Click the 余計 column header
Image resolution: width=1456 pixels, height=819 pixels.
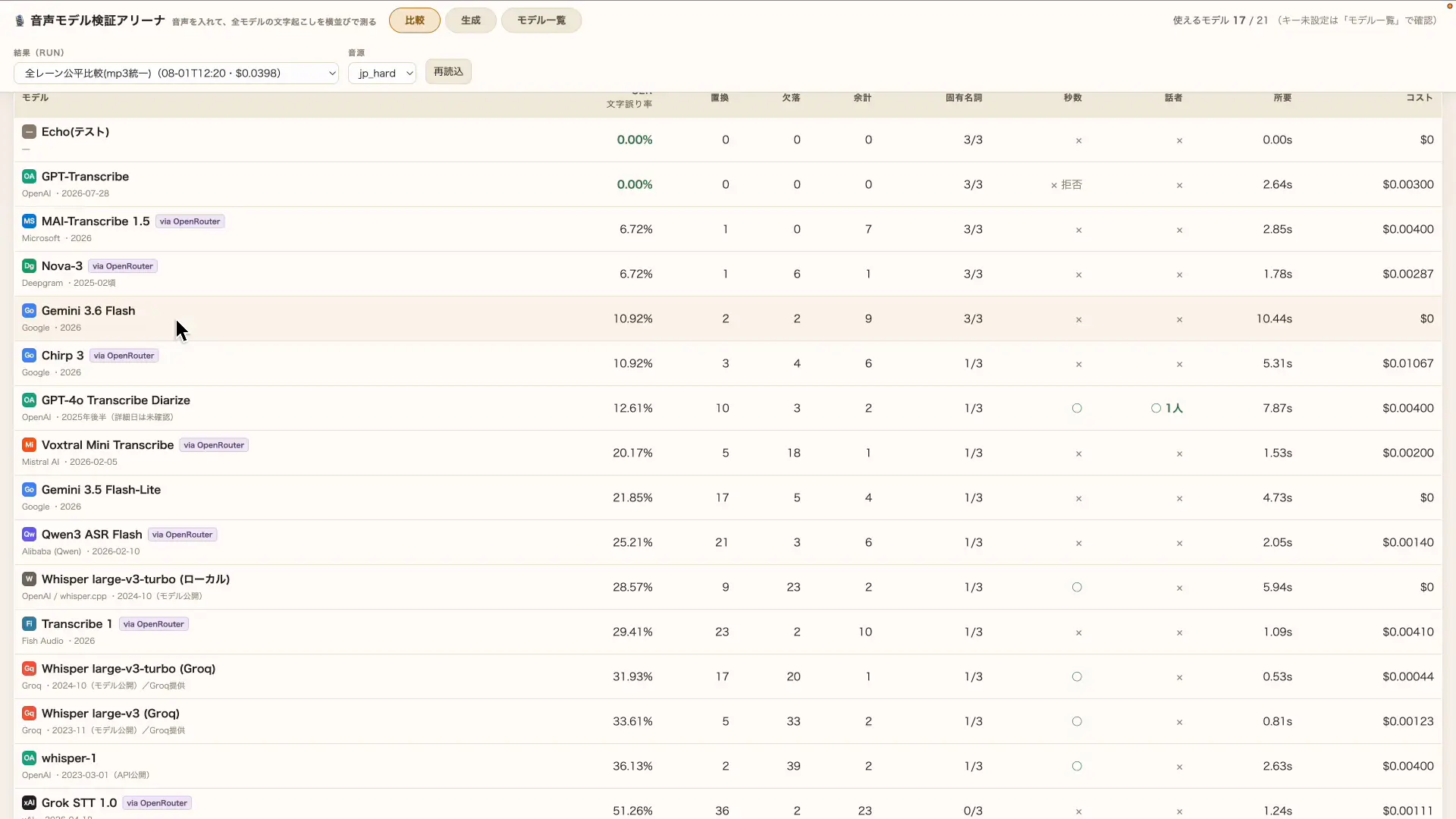click(x=862, y=98)
